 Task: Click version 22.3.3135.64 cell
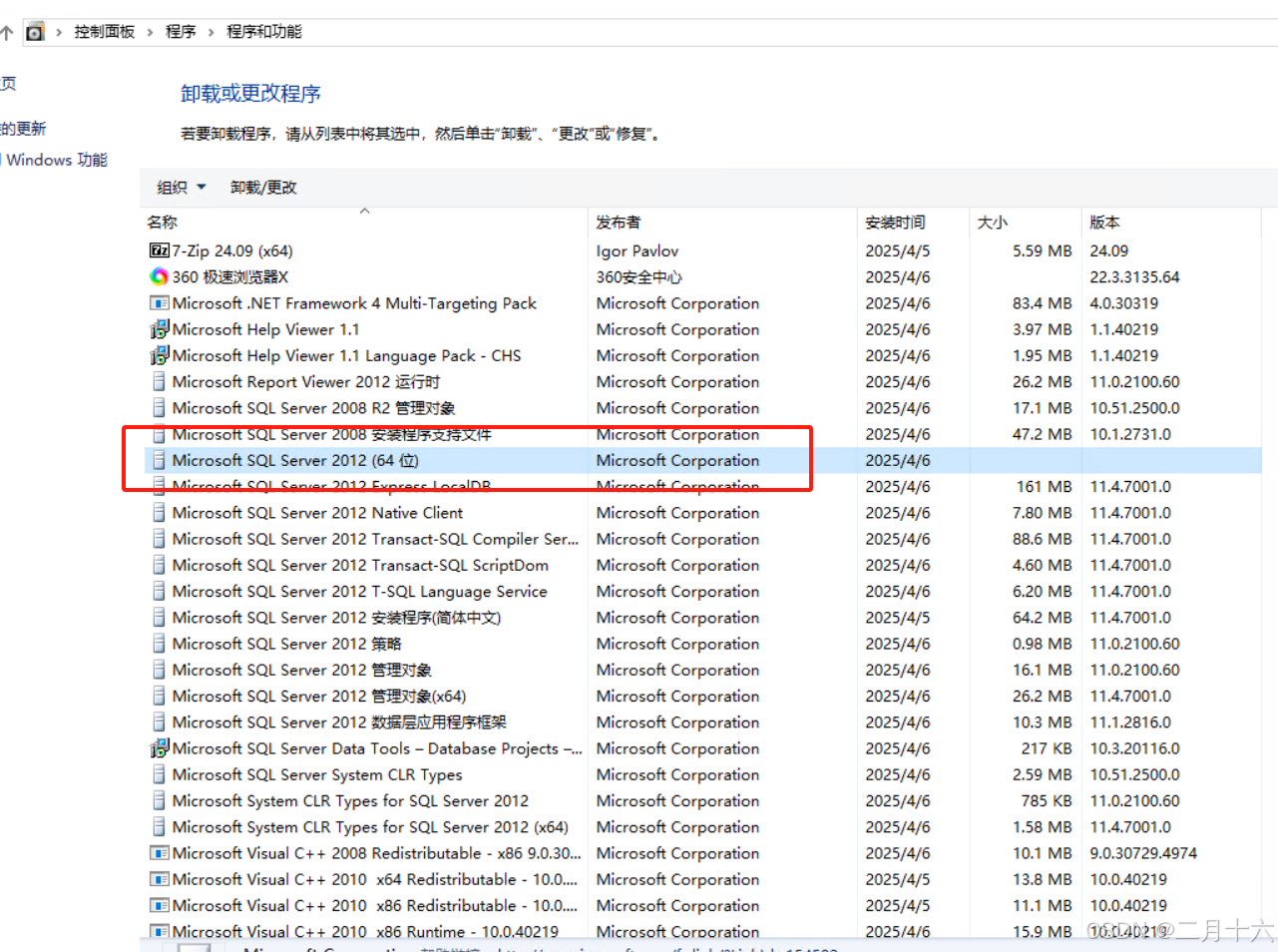pyautogui.click(x=1135, y=276)
